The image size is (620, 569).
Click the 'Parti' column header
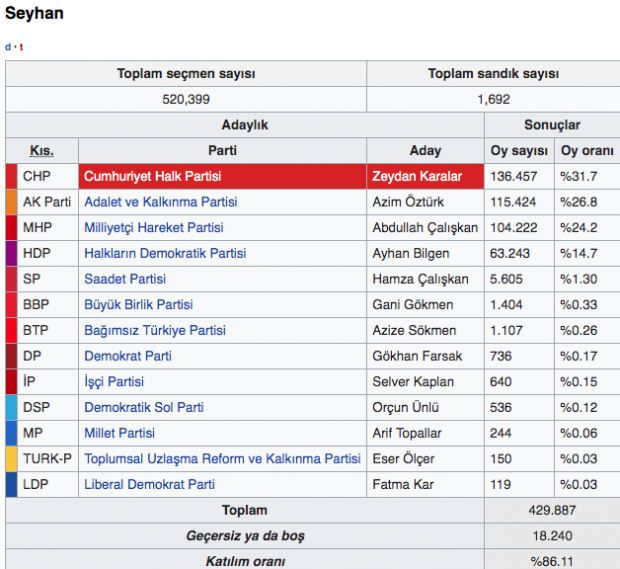(x=222, y=151)
